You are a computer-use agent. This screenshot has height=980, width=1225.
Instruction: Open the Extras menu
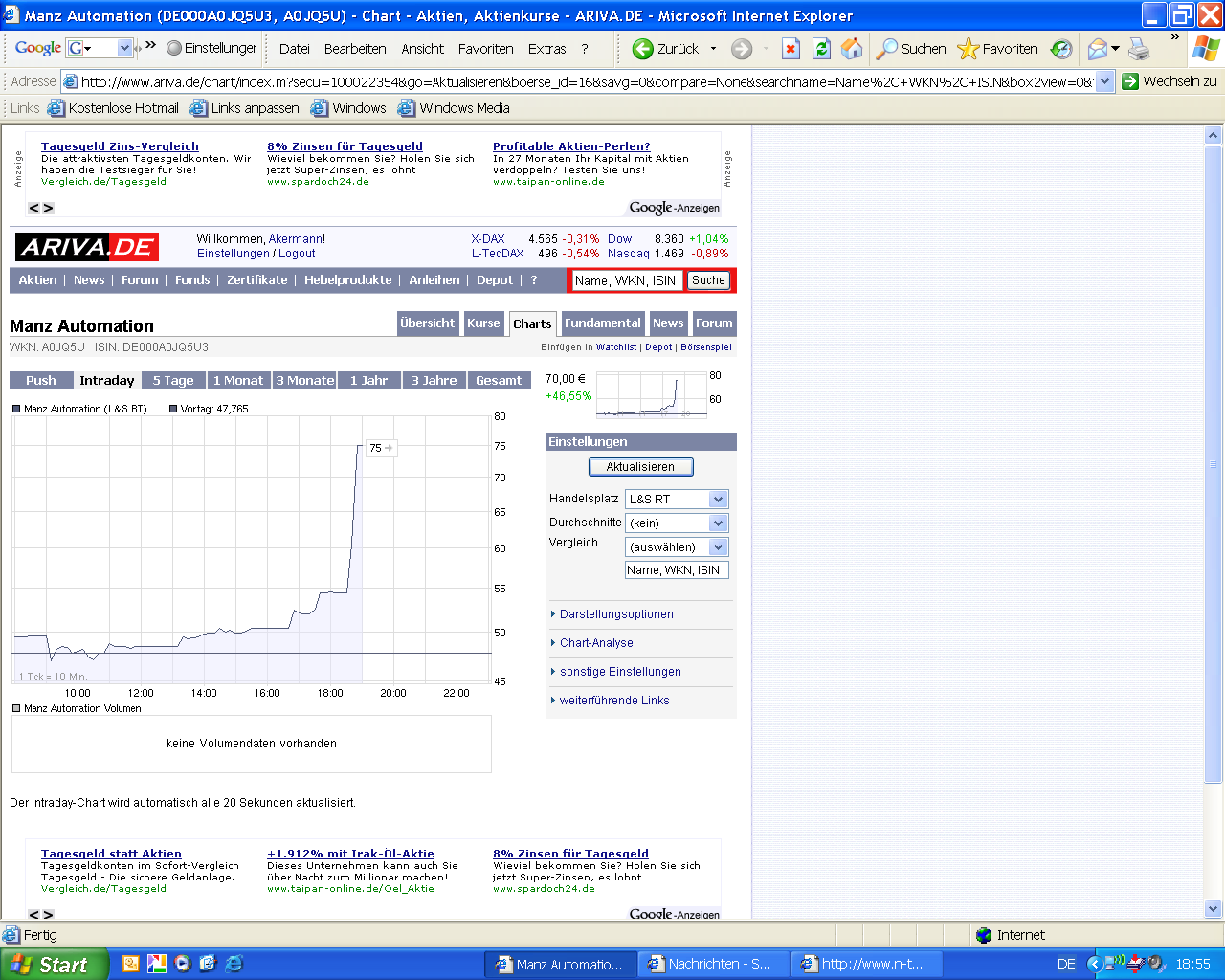[547, 49]
